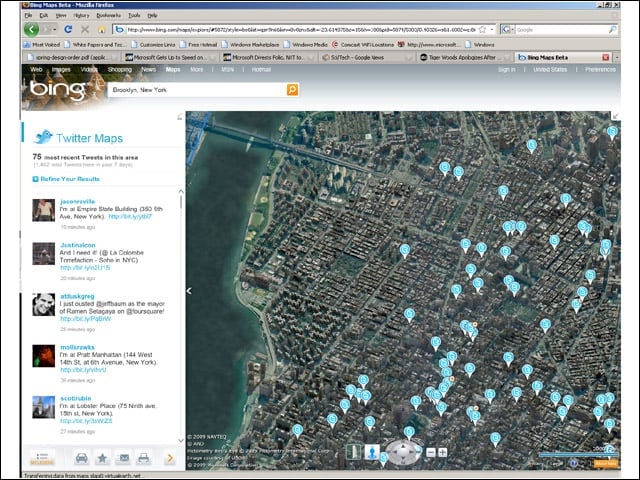640x480 pixels.
Task: Adjust the map slider at bottom right
Action: tap(578, 454)
